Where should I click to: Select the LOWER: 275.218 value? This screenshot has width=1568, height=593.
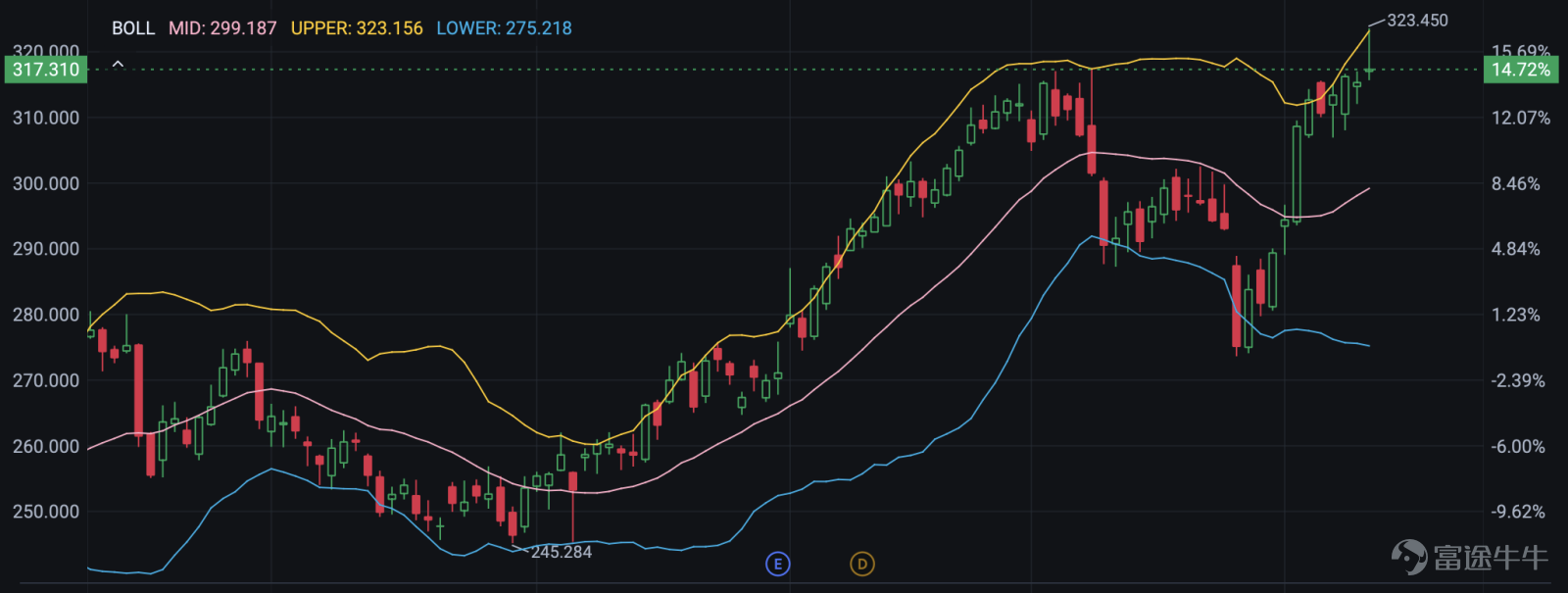(x=504, y=28)
